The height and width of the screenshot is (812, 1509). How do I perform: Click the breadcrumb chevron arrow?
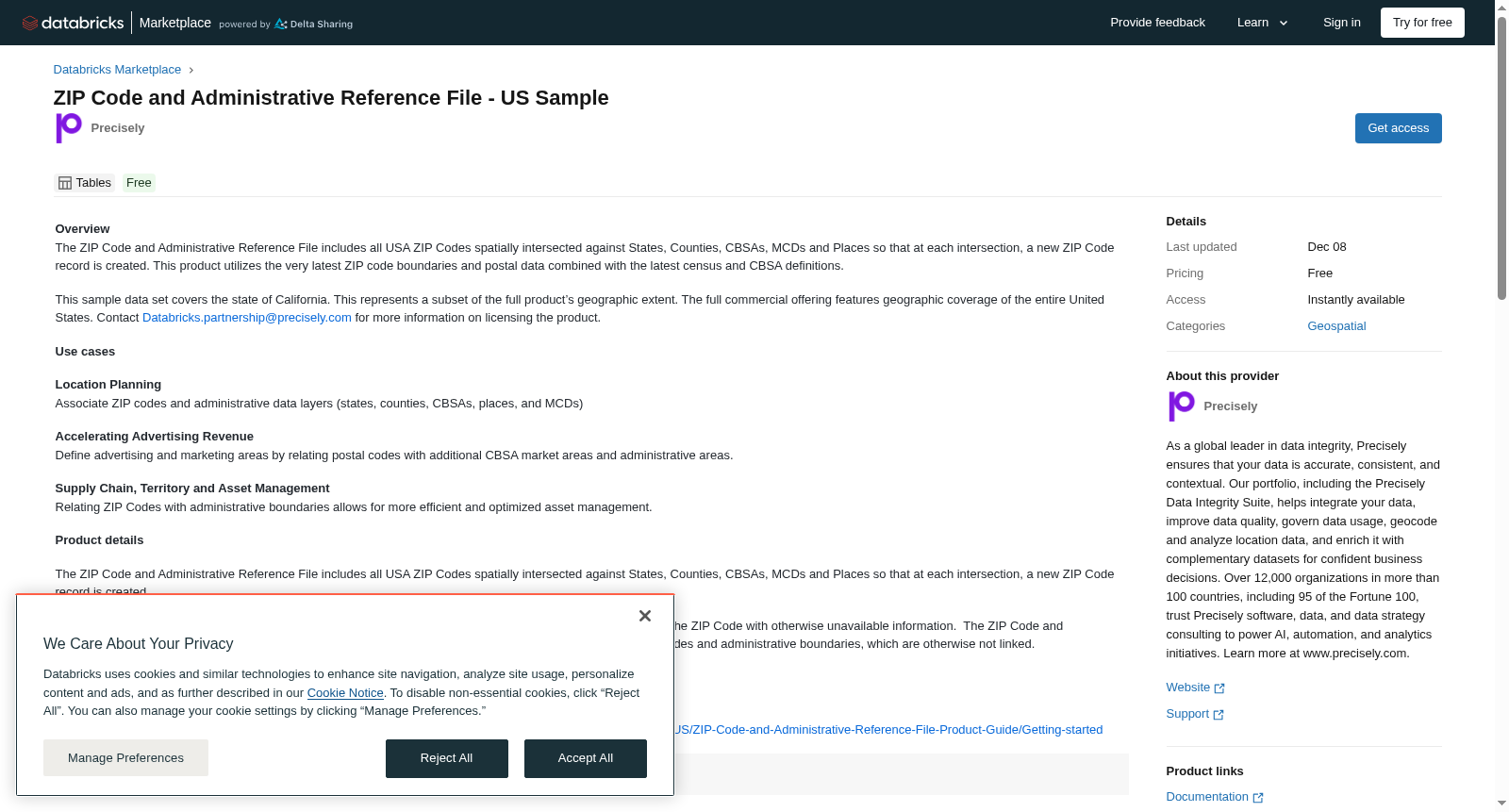[x=191, y=70]
